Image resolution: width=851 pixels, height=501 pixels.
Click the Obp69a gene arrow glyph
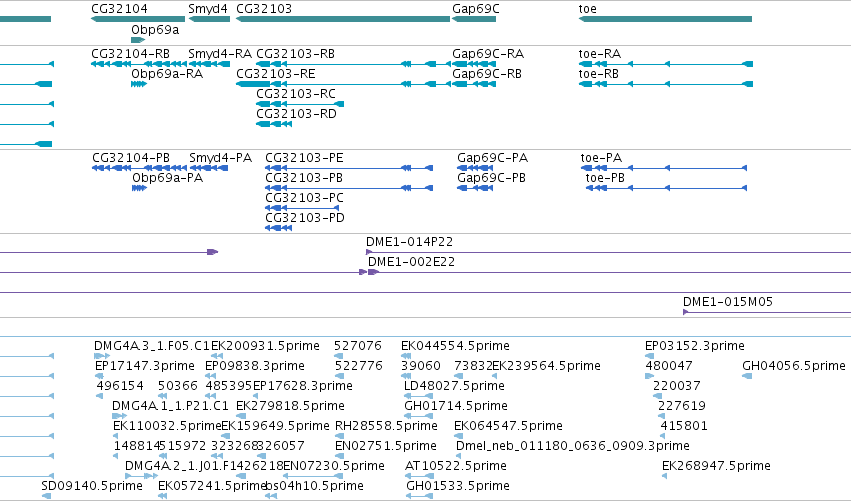138,40
